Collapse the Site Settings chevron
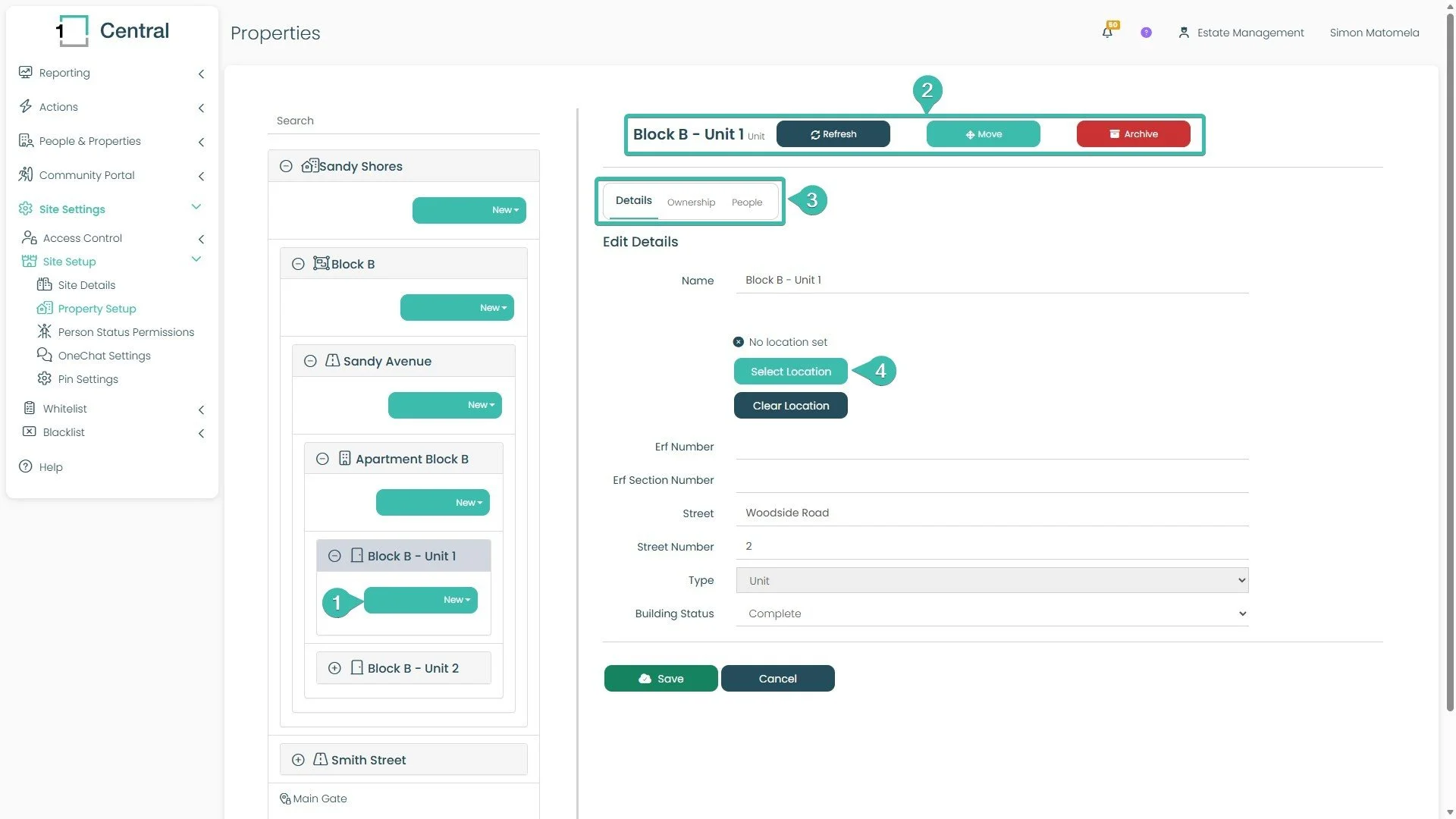 click(196, 207)
